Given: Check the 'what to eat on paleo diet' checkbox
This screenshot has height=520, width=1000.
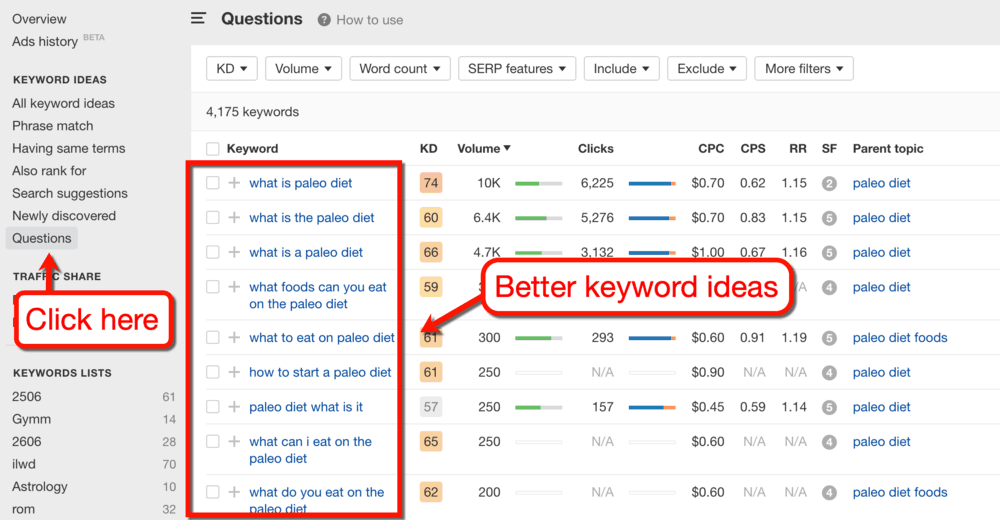Looking at the screenshot, I should tap(212, 338).
